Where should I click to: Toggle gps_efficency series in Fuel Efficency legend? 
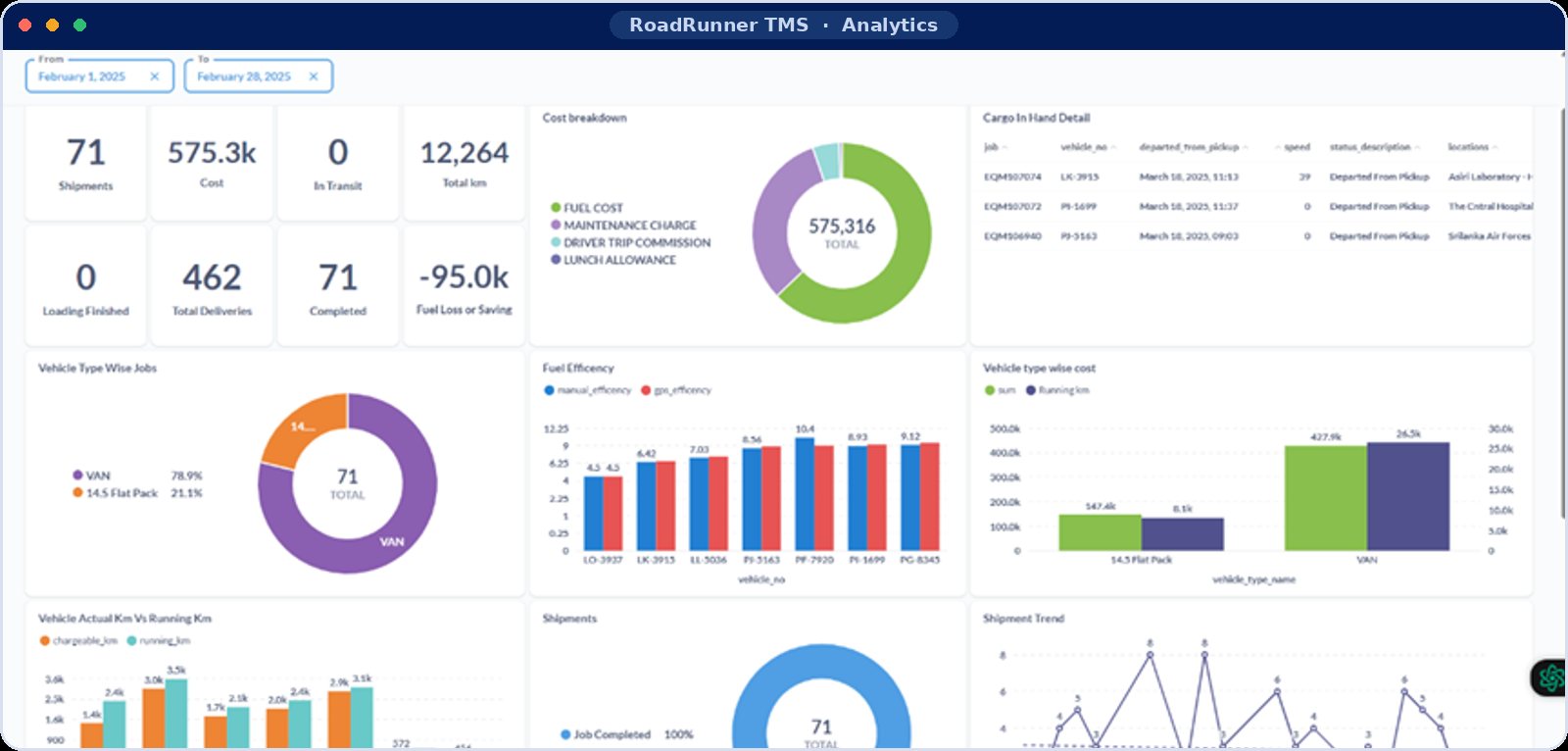click(x=676, y=390)
